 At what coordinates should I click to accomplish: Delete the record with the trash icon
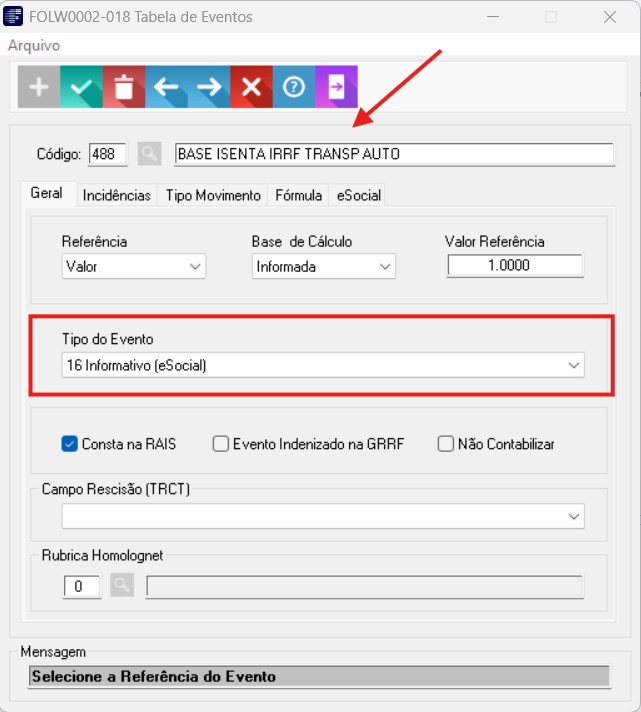click(124, 87)
